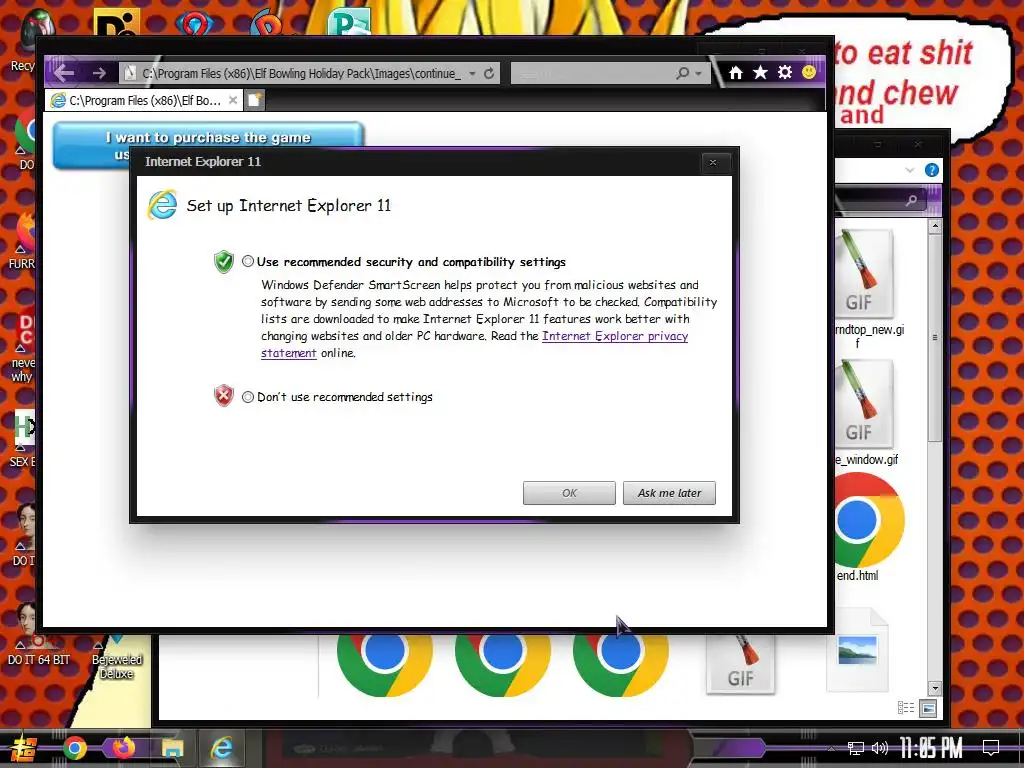Open the GIF file in bottom Explorer row
1024x768 pixels.
741,665
